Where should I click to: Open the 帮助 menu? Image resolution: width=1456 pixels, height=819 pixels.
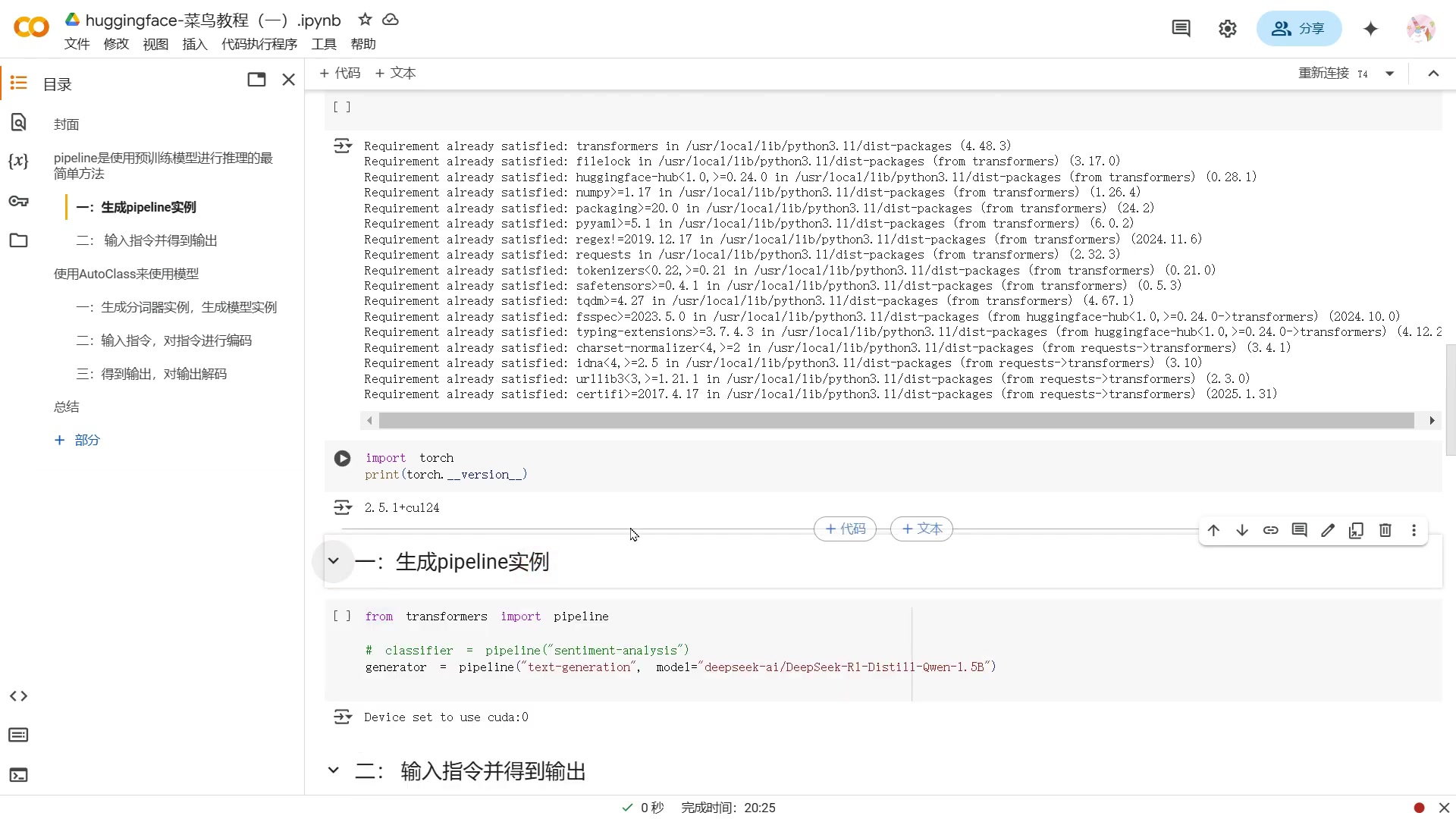click(363, 44)
